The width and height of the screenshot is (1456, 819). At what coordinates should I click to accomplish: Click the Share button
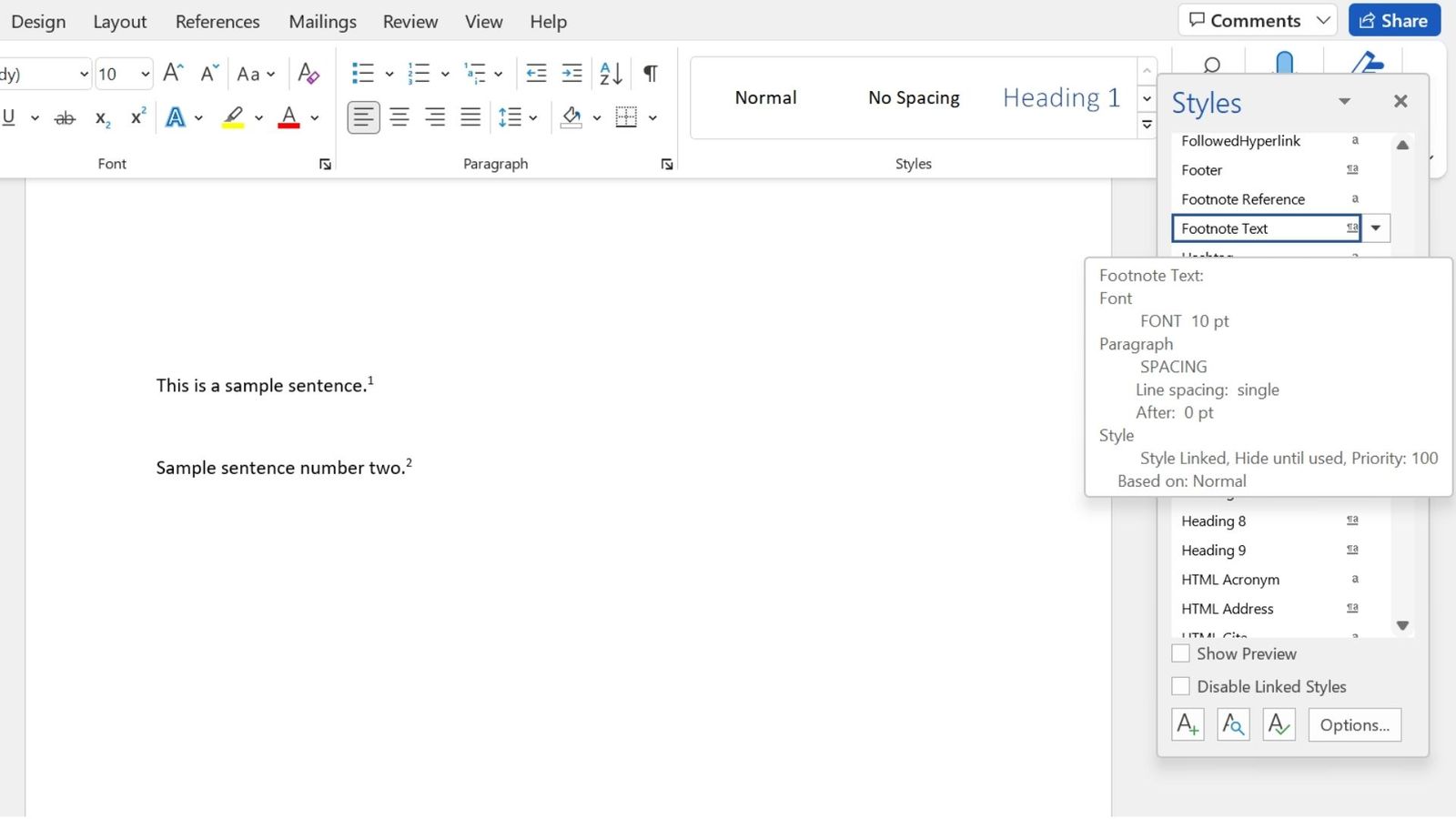coord(1394,20)
